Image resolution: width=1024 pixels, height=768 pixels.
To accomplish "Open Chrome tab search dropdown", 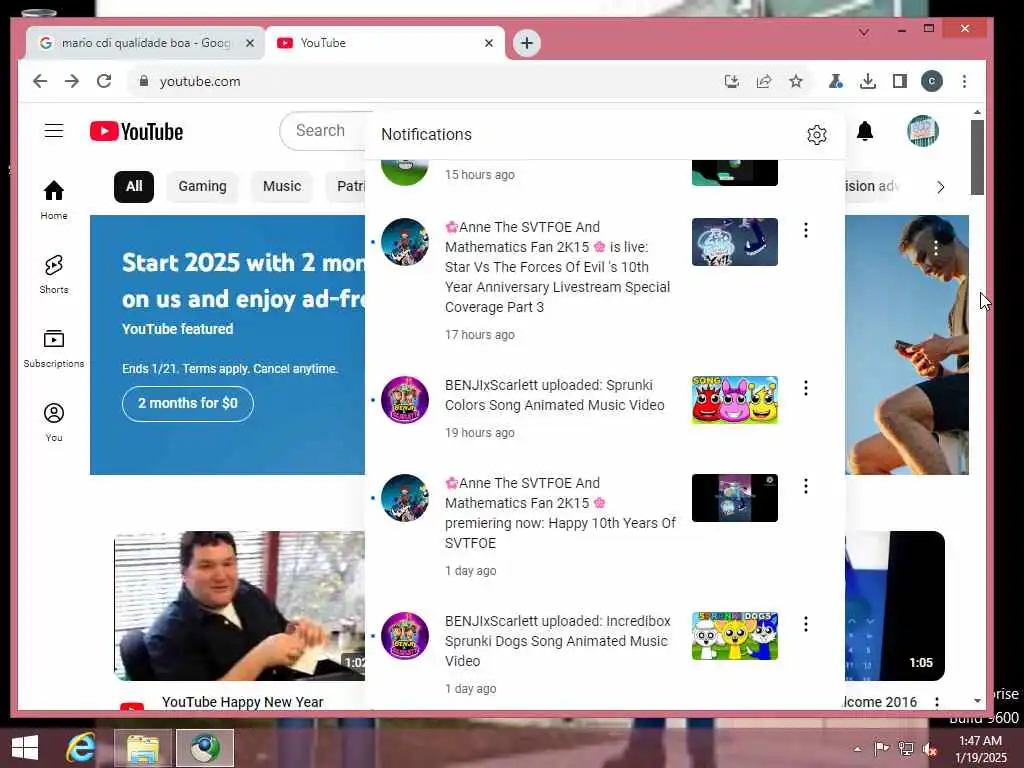I will point(863,31).
